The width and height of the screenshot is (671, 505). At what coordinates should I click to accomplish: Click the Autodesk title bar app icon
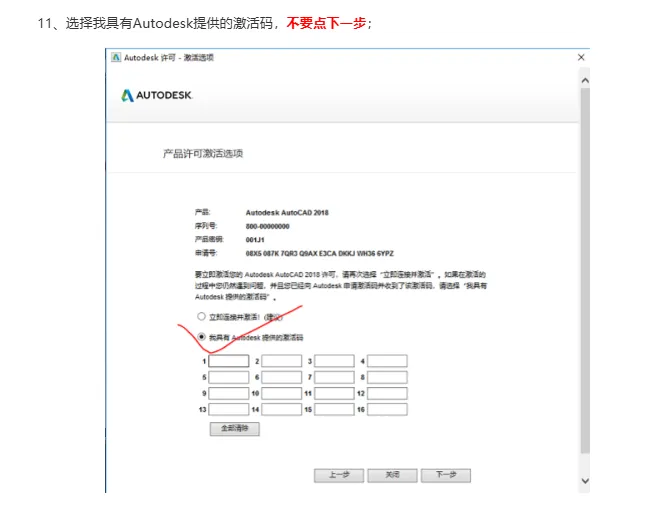(x=116, y=57)
